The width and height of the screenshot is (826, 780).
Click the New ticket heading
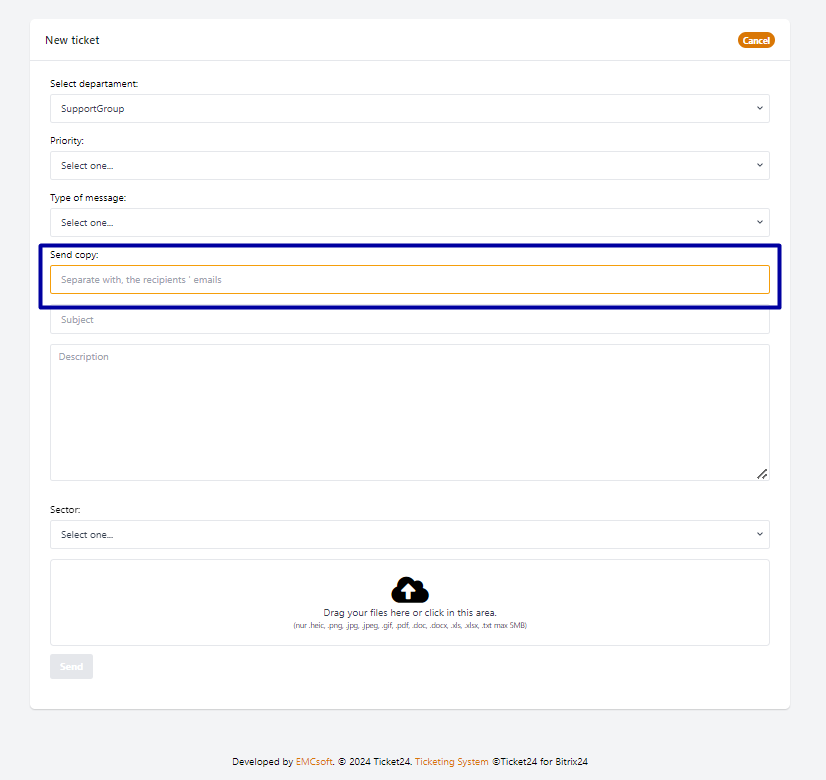[x=72, y=40]
